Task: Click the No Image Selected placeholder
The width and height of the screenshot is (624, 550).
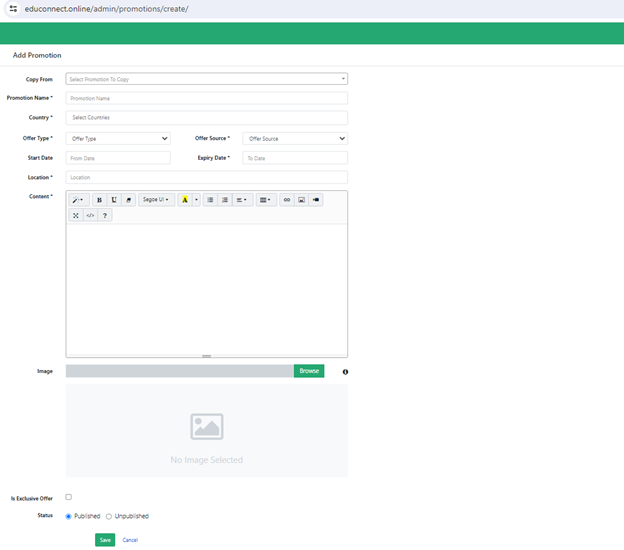Action: coord(207,431)
